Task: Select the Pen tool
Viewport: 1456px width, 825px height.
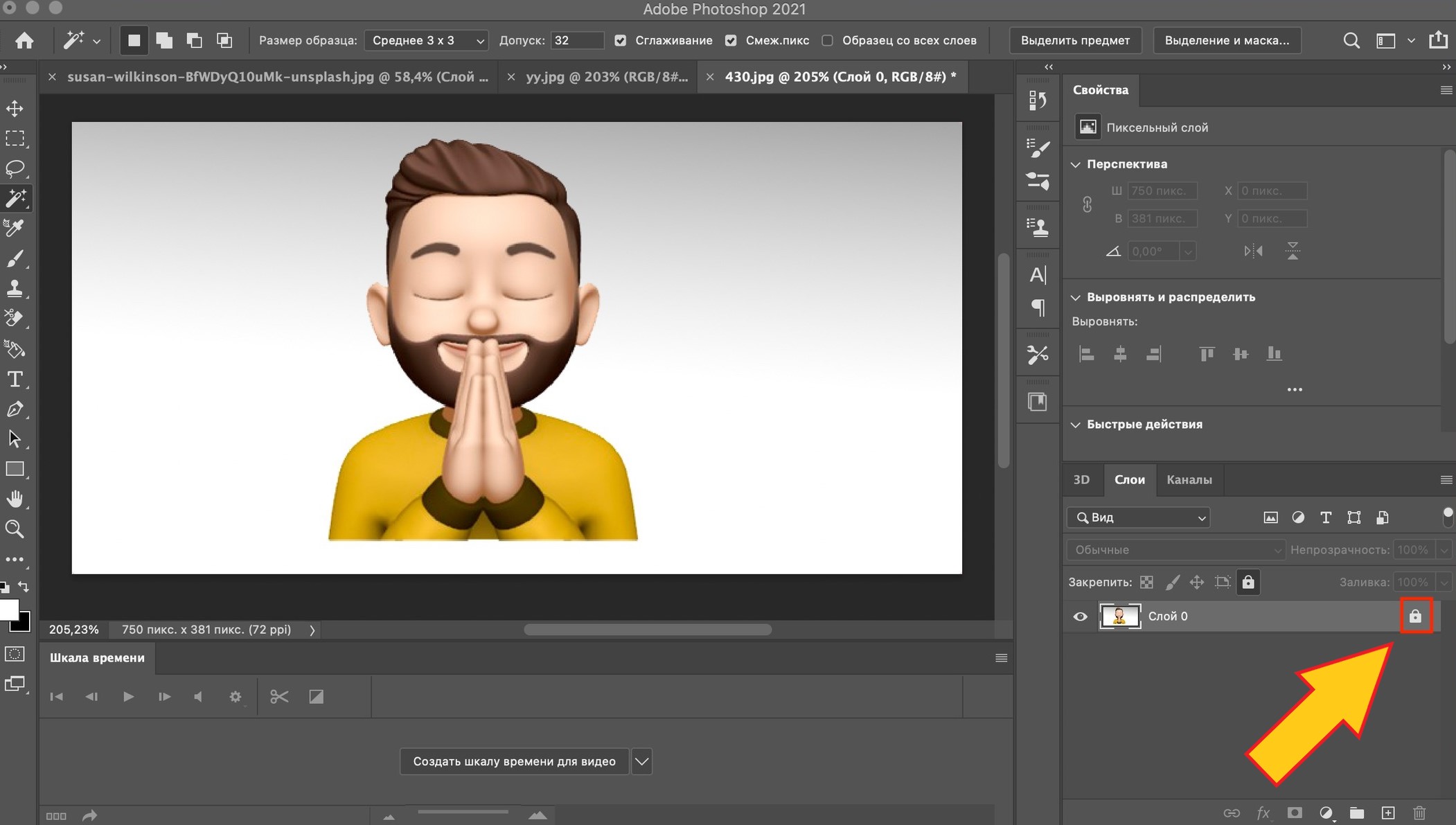Action: click(x=14, y=408)
